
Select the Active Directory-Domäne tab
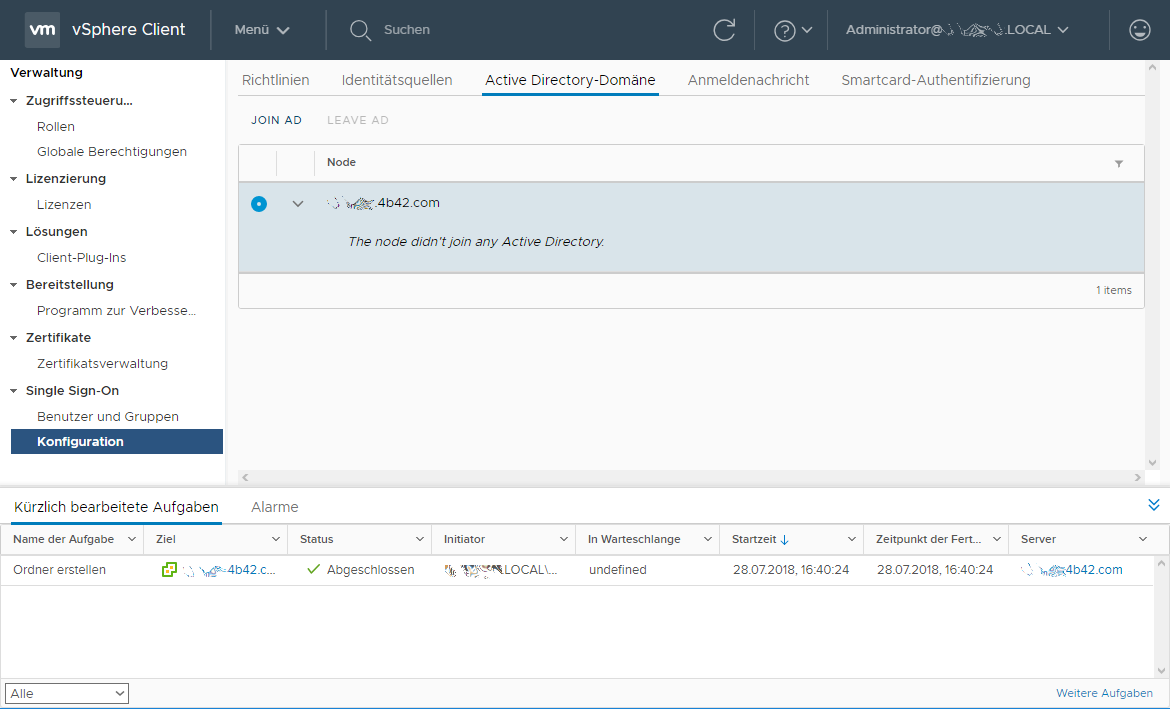click(570, 80)
